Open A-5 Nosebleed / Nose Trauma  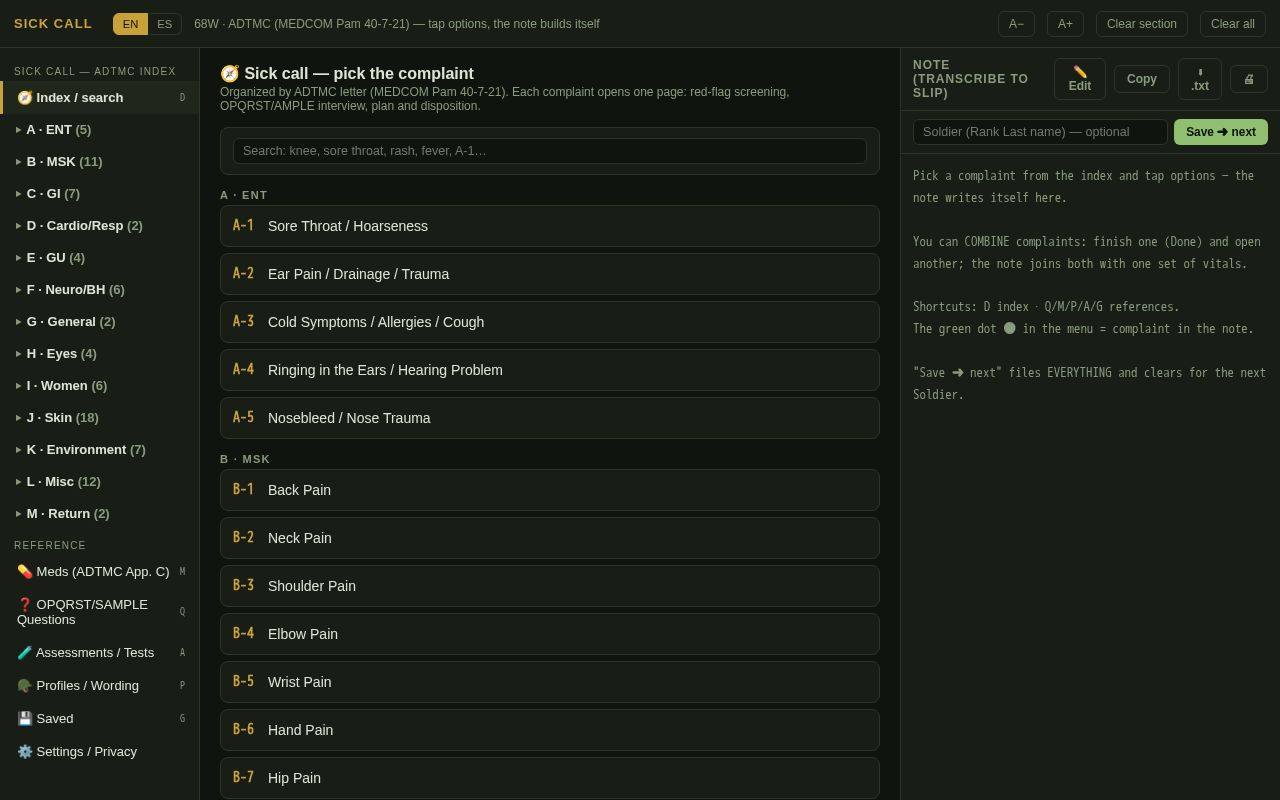(550, 418)
